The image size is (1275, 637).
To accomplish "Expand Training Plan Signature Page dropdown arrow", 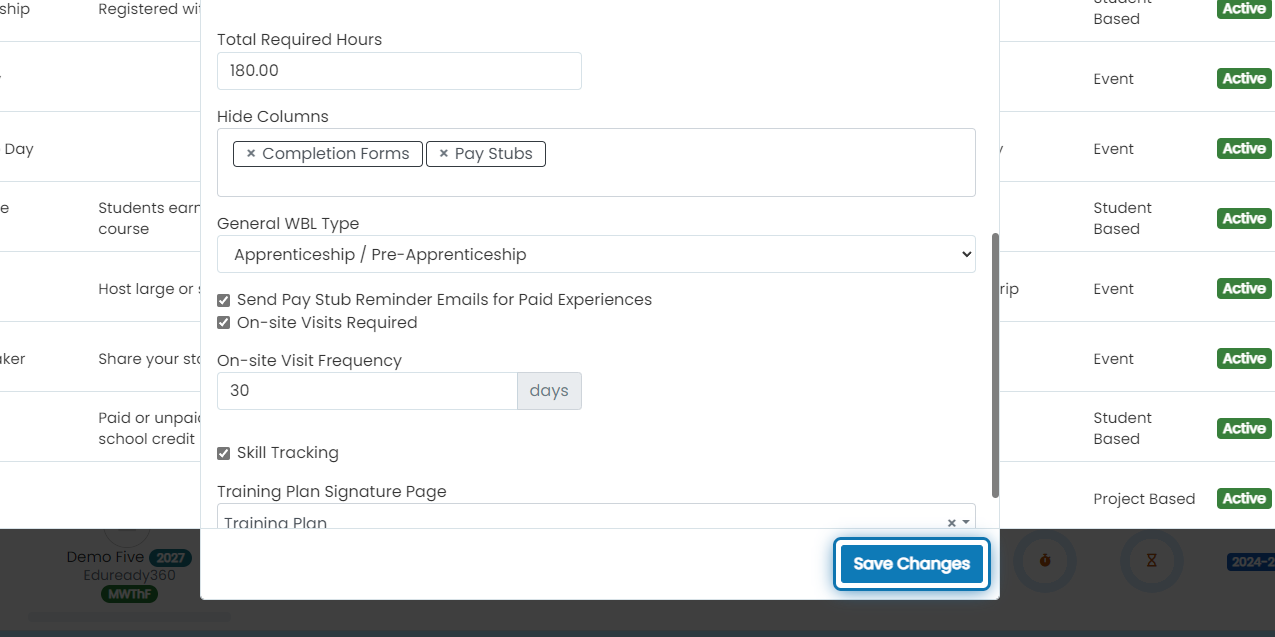I will pos(966,523).
